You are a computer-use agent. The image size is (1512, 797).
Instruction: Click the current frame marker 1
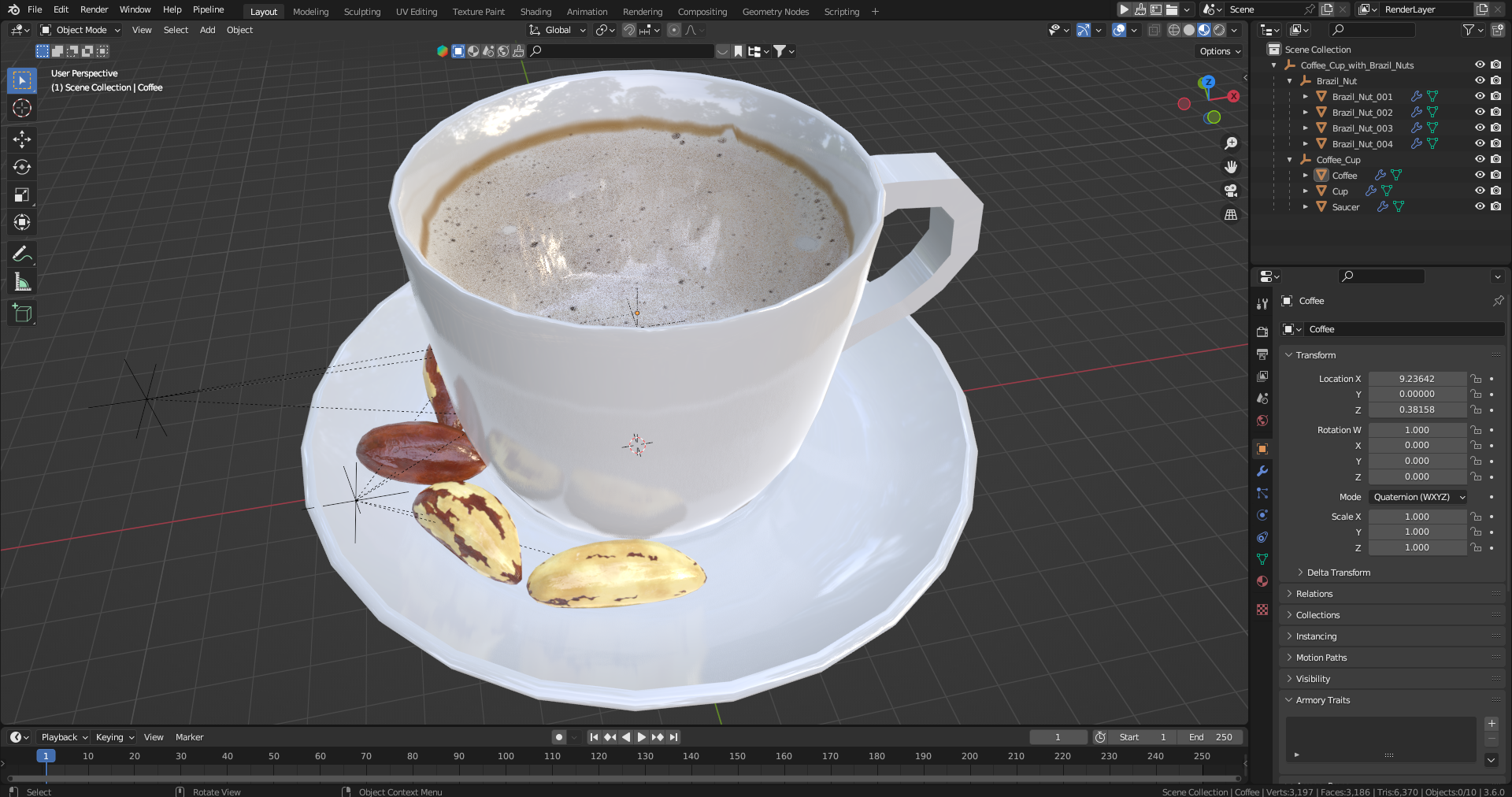point(46,756)
